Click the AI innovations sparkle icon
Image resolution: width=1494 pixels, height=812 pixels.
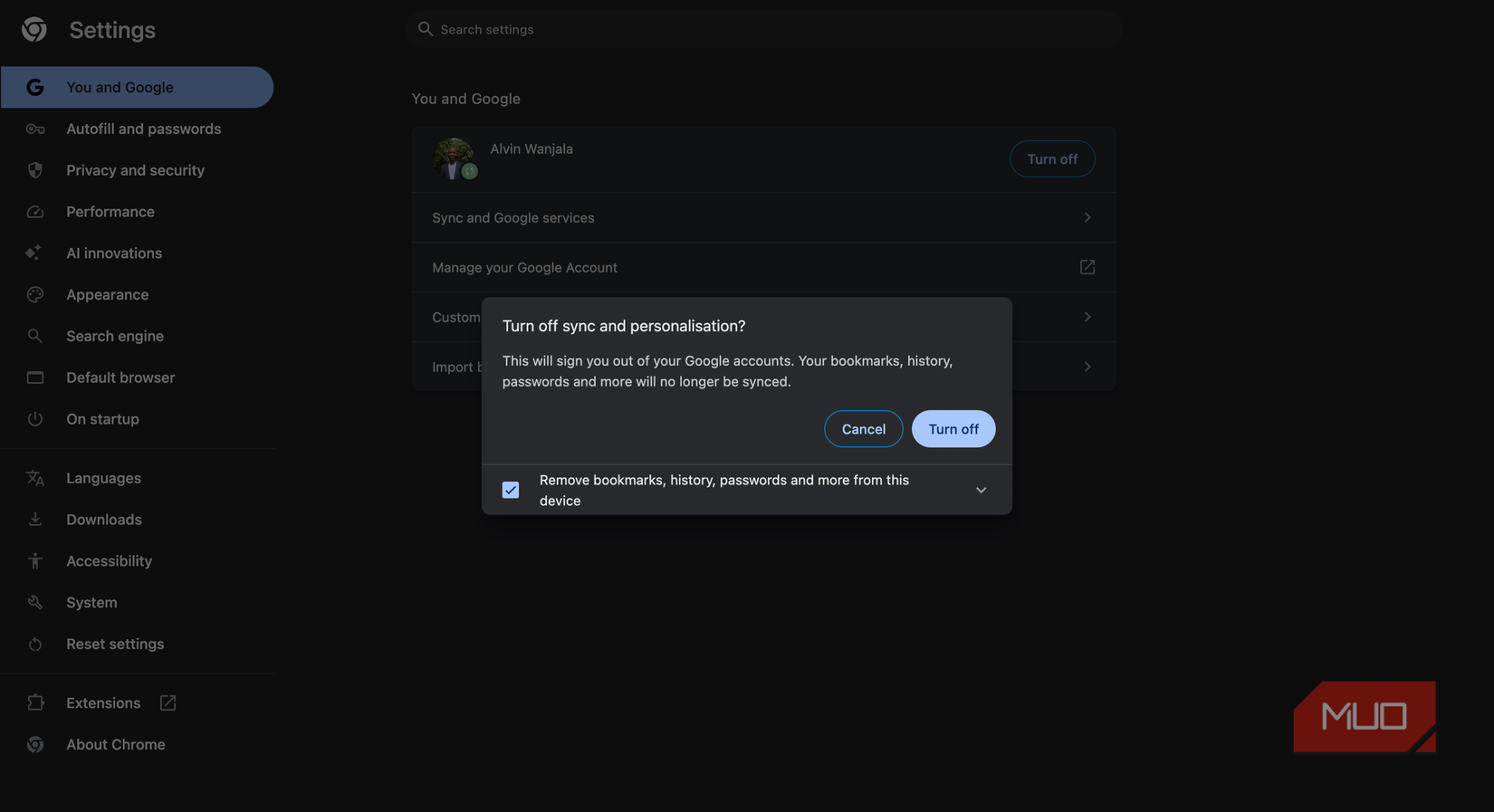(34, 253)
